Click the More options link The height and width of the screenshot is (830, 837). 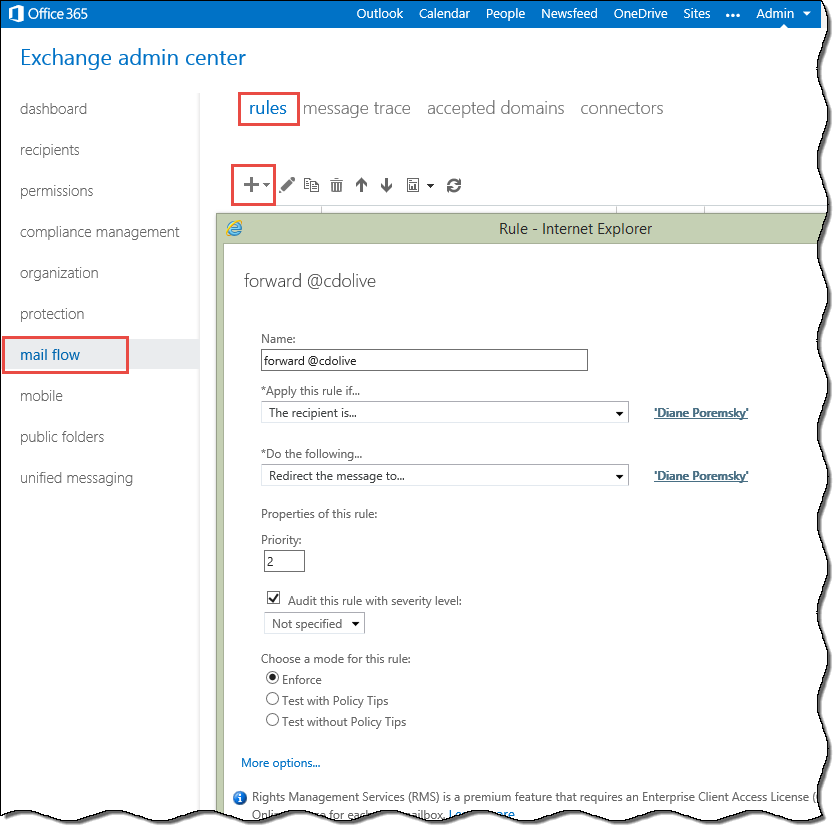click(280, 763)
